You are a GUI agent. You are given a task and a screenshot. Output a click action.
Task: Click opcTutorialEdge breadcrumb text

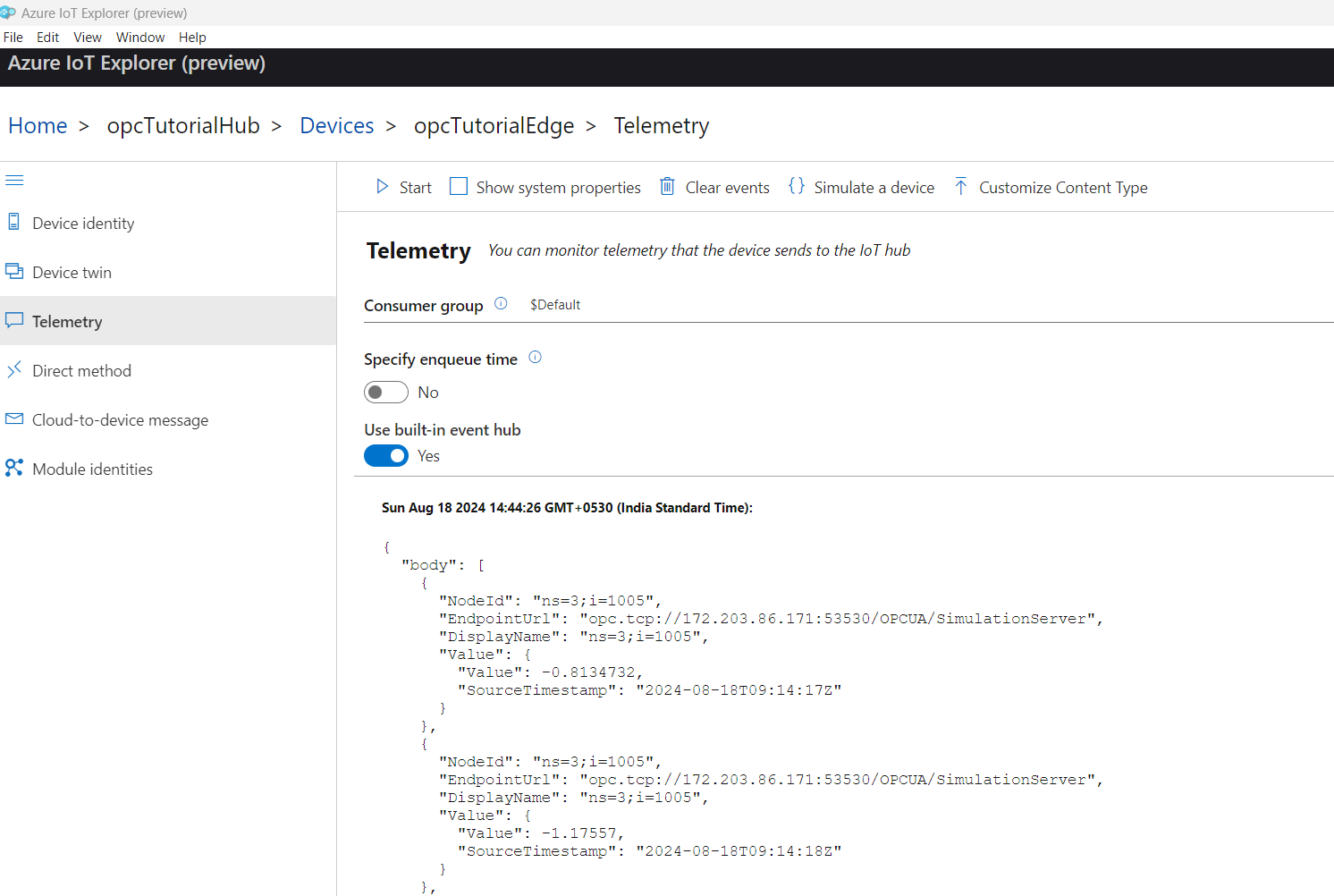(494, 126)
